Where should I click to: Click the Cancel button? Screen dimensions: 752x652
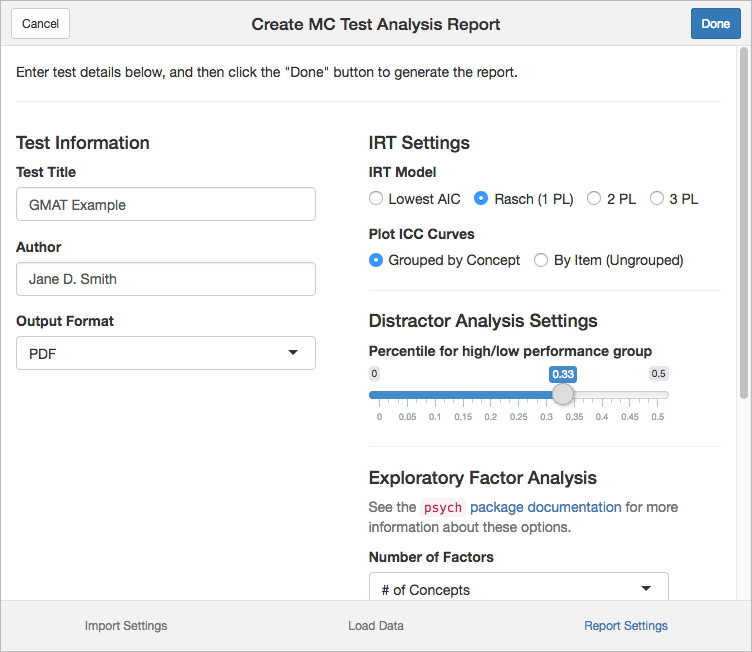point(40,24)
